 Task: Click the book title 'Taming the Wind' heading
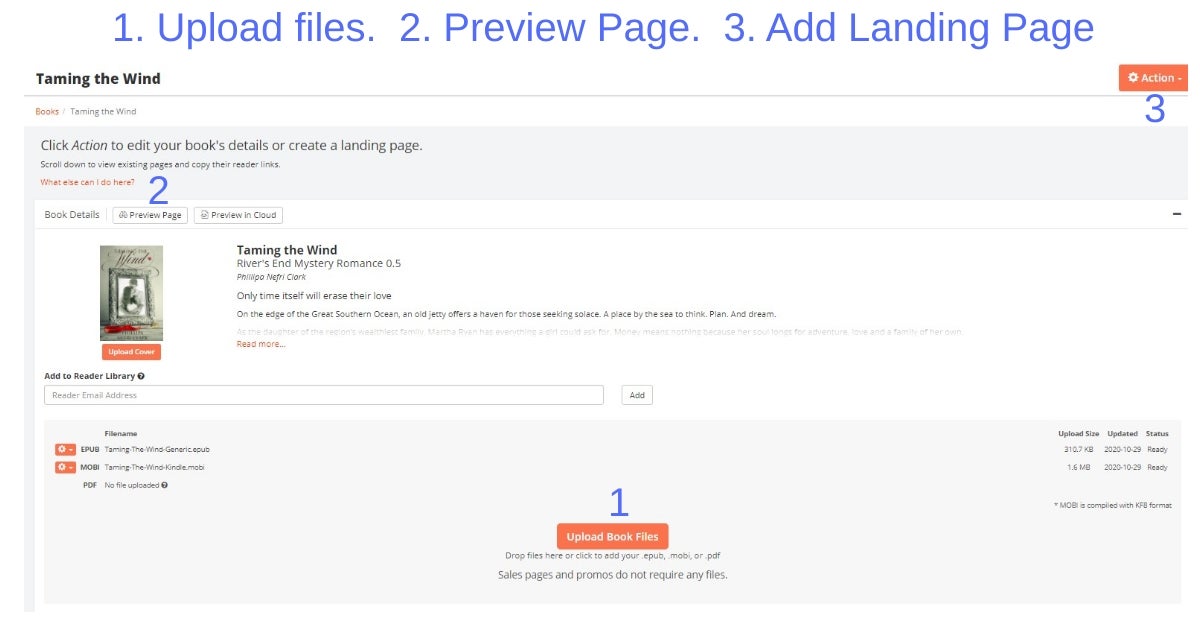pyautogui.click(x=287, y=250)
